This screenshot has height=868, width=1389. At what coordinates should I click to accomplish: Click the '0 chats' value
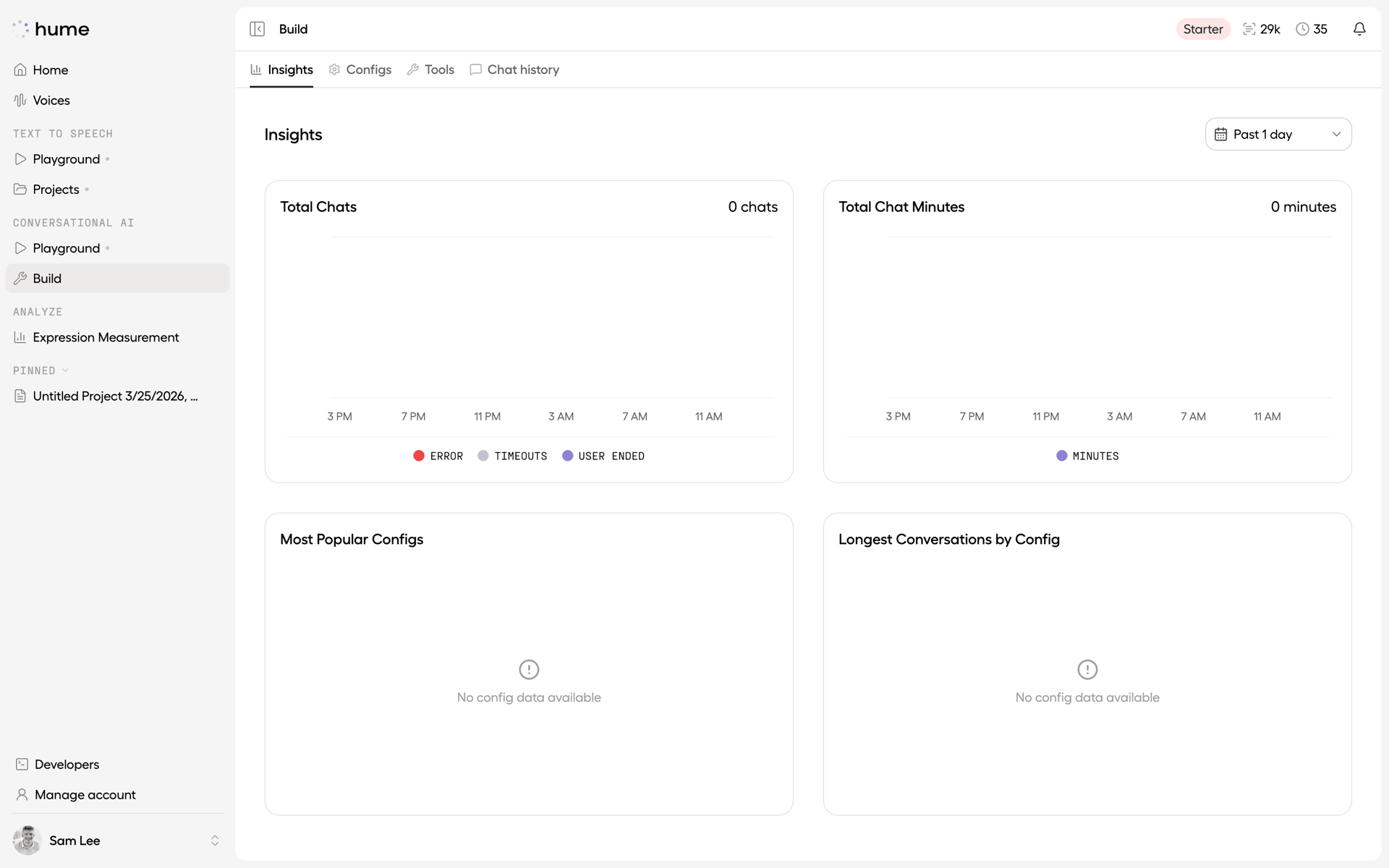pyautogui.click(x=753, y=207)
